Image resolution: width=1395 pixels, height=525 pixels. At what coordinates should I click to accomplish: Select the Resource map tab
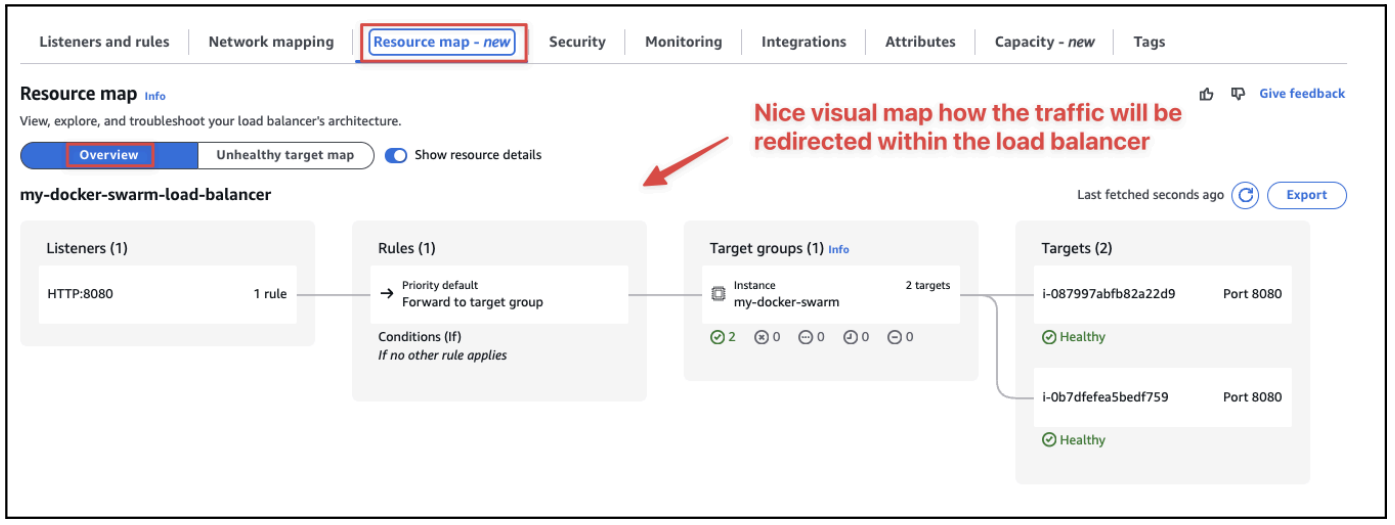tap(442, 42)
